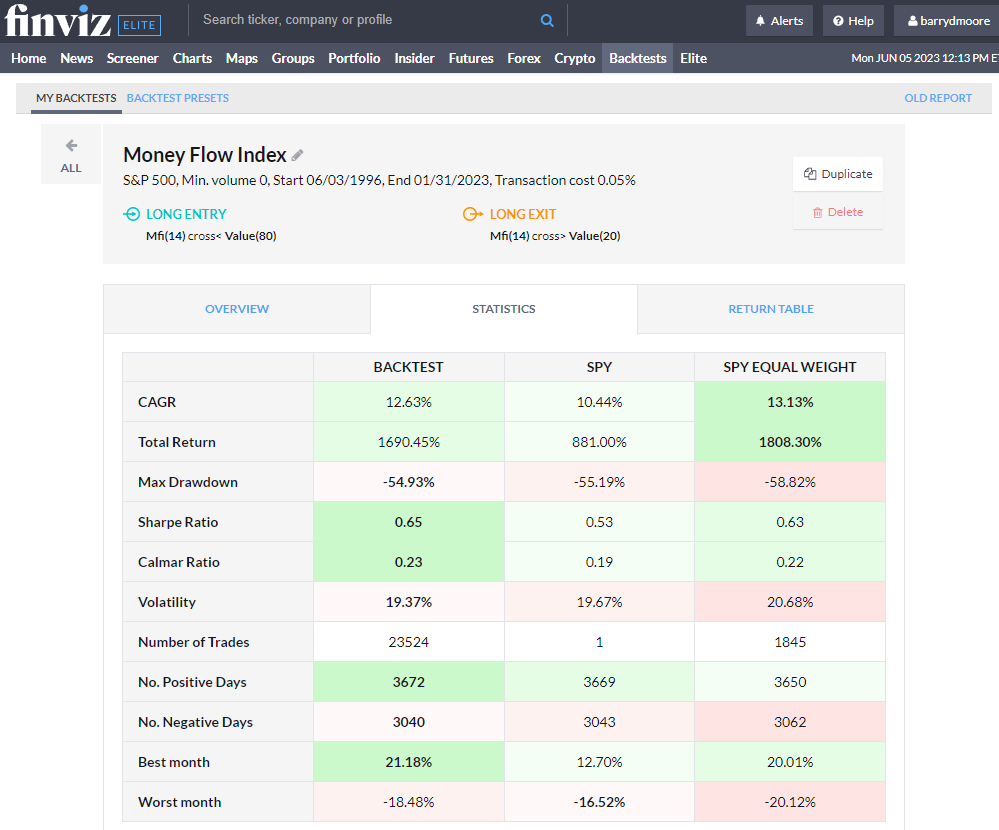Click the LONG ENTRY circle arrow icon

tap(131, 214)
